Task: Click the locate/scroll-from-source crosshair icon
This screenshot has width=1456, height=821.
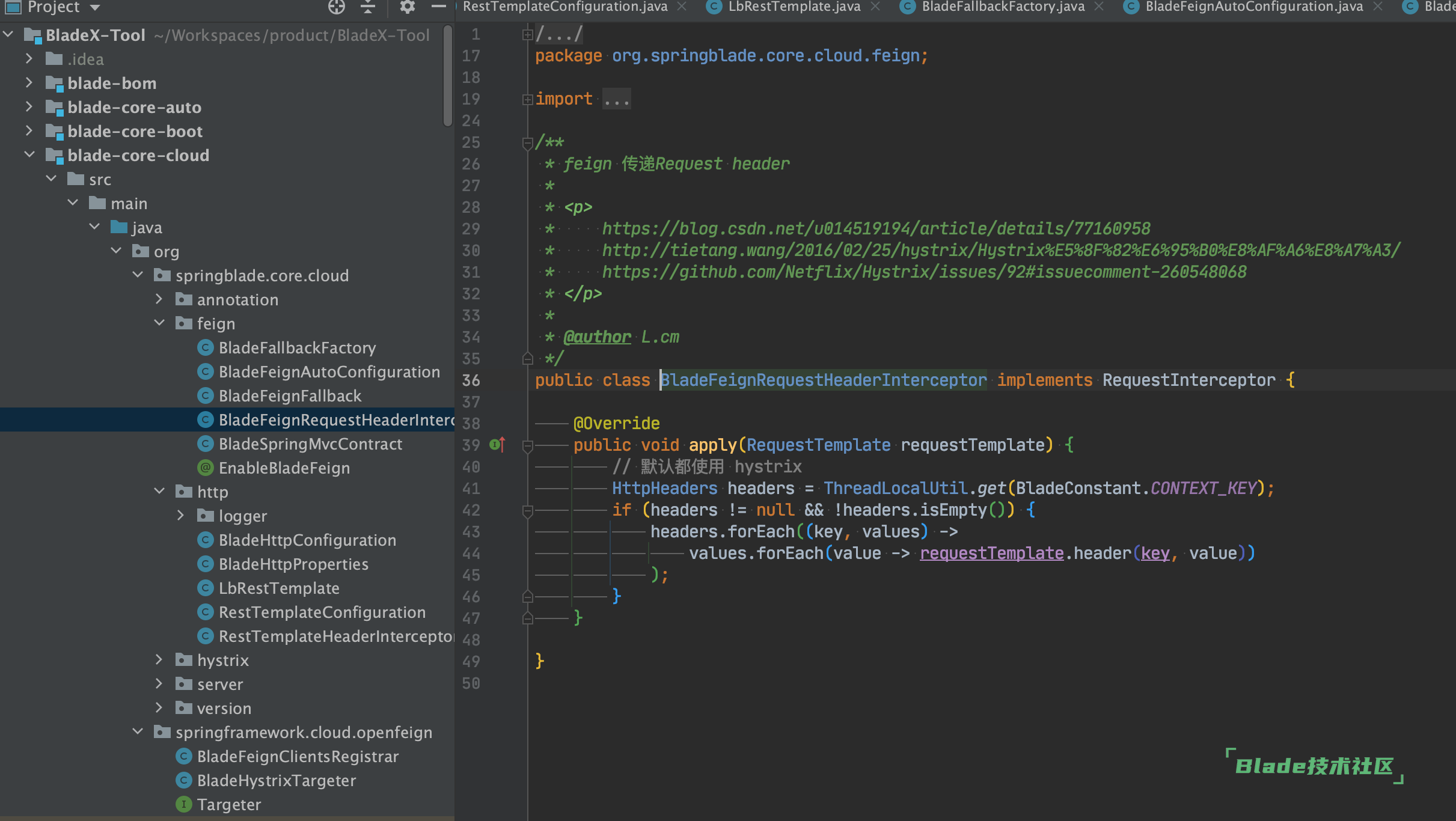Action: 337,7
